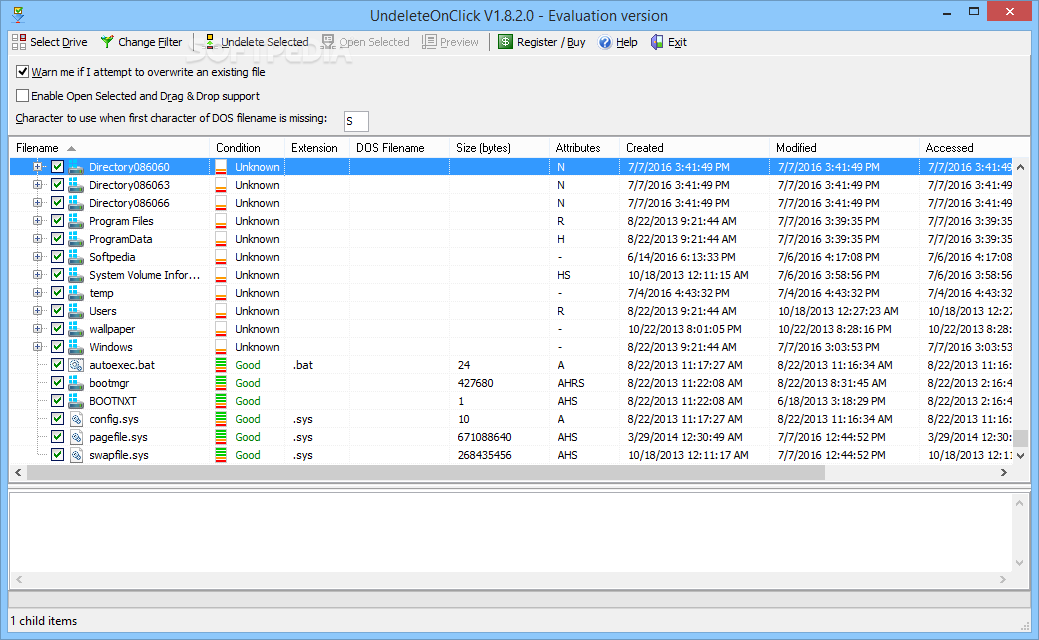
Task: Expand the Users tree node
Action: (x=38, y=311)
